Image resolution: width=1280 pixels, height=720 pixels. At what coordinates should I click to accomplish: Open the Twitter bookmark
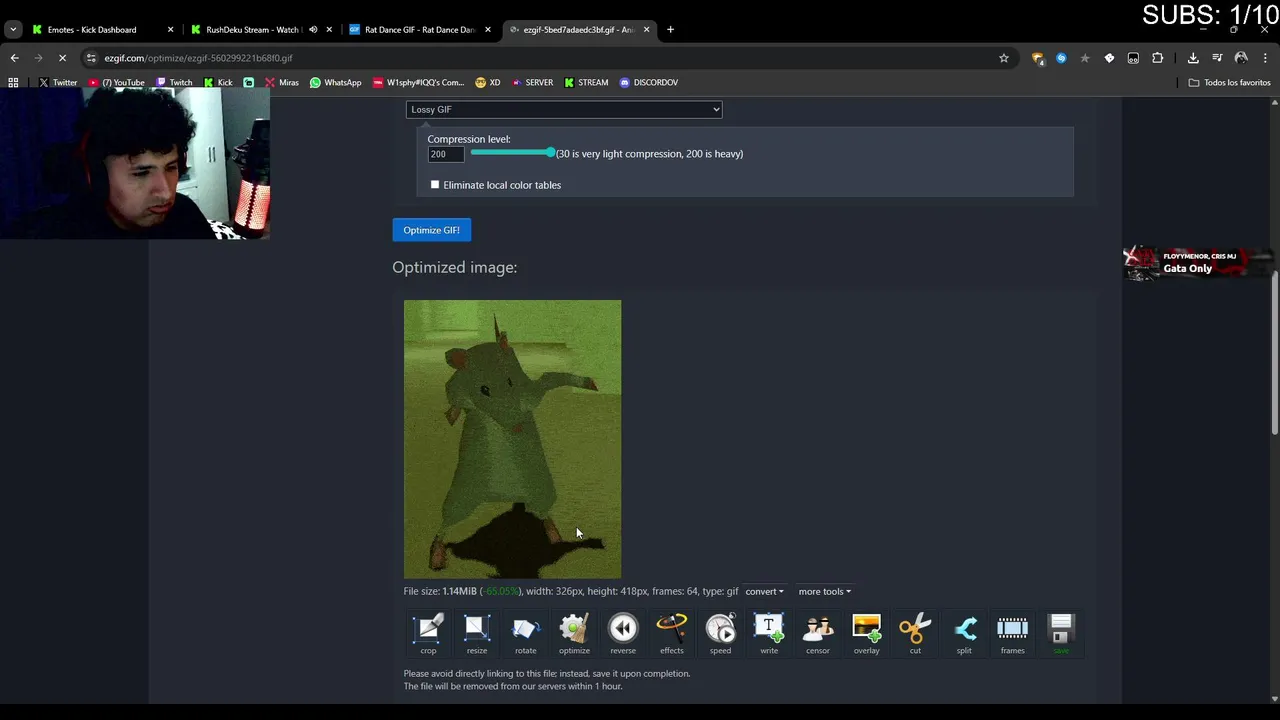pos(57,83)
